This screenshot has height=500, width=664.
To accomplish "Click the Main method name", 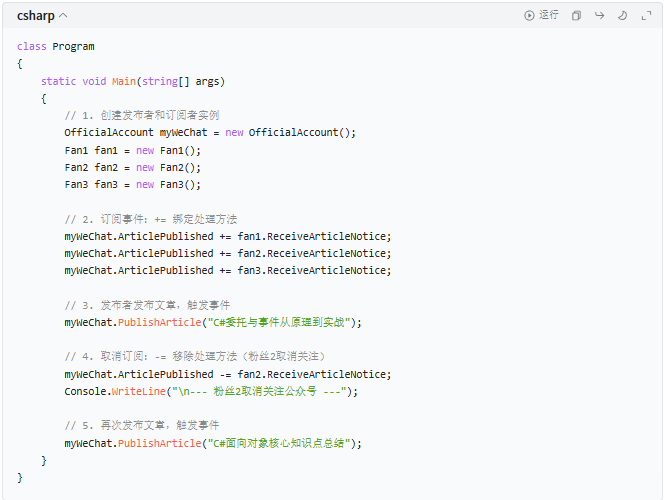I will tap(123, 81).
